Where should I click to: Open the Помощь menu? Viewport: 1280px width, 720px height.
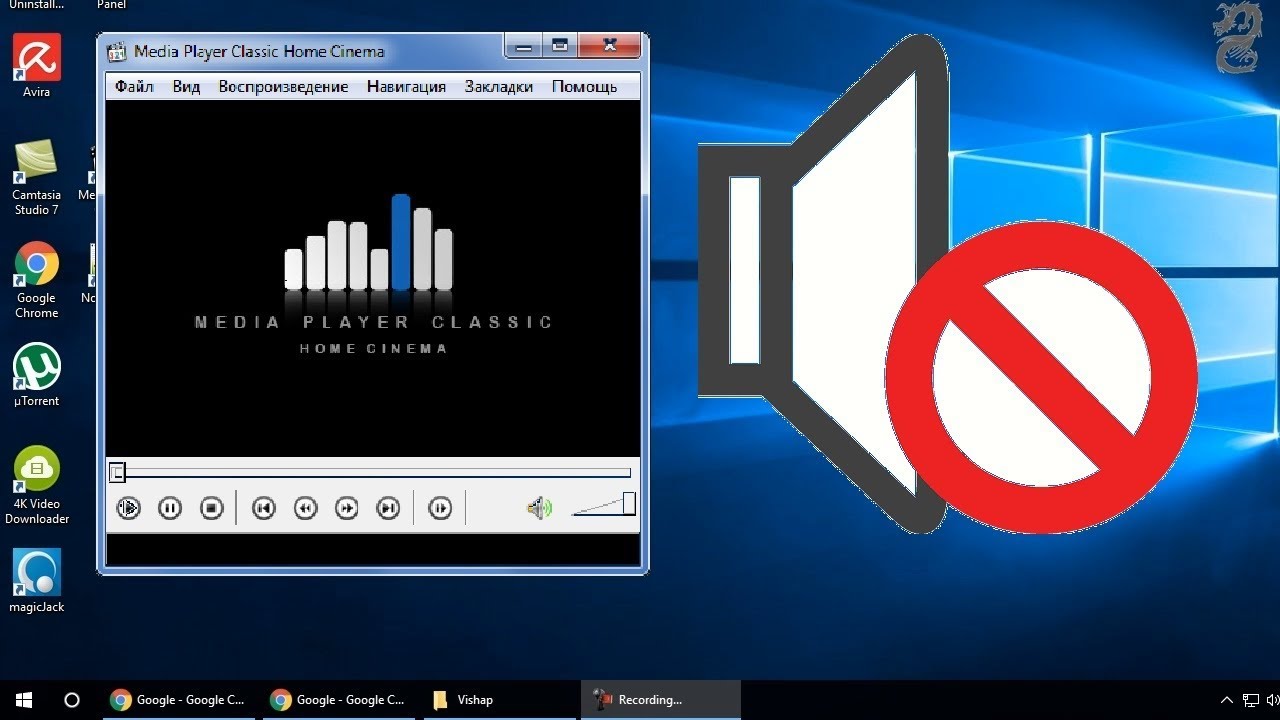[x=584, y=87]
